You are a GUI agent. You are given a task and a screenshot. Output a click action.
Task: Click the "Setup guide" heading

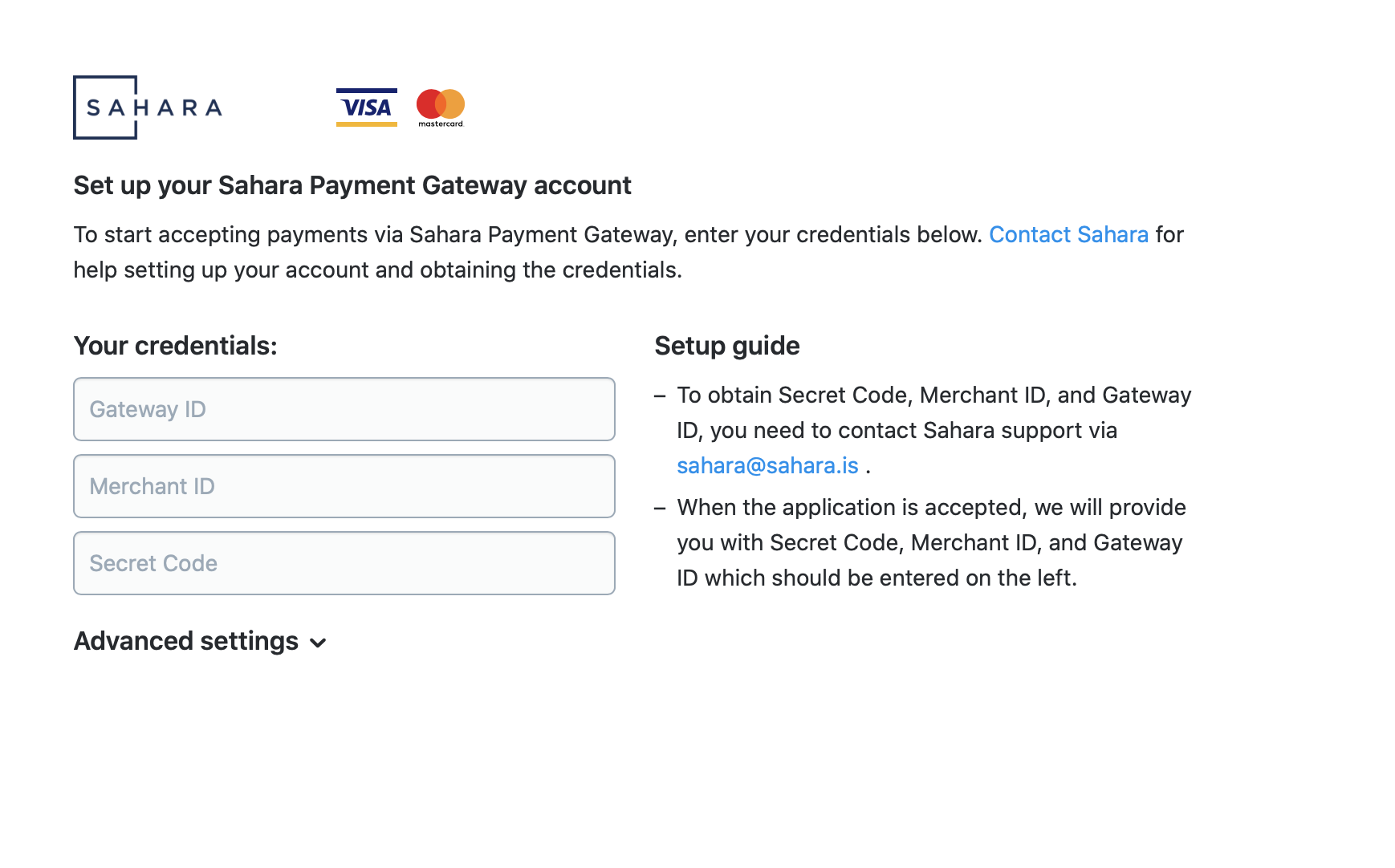pos(726,346)
